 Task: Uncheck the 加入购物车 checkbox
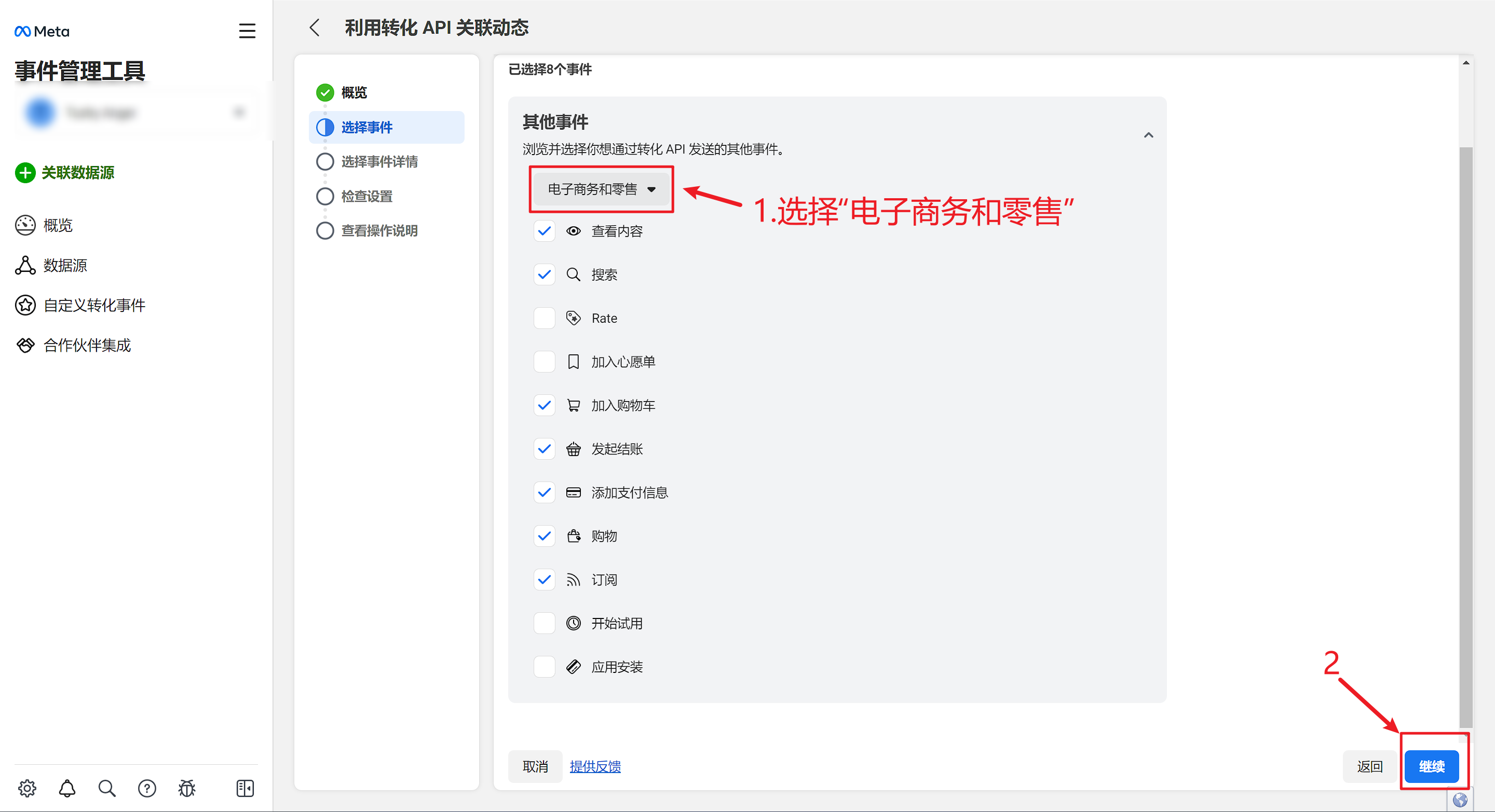(x=545, y=405)
